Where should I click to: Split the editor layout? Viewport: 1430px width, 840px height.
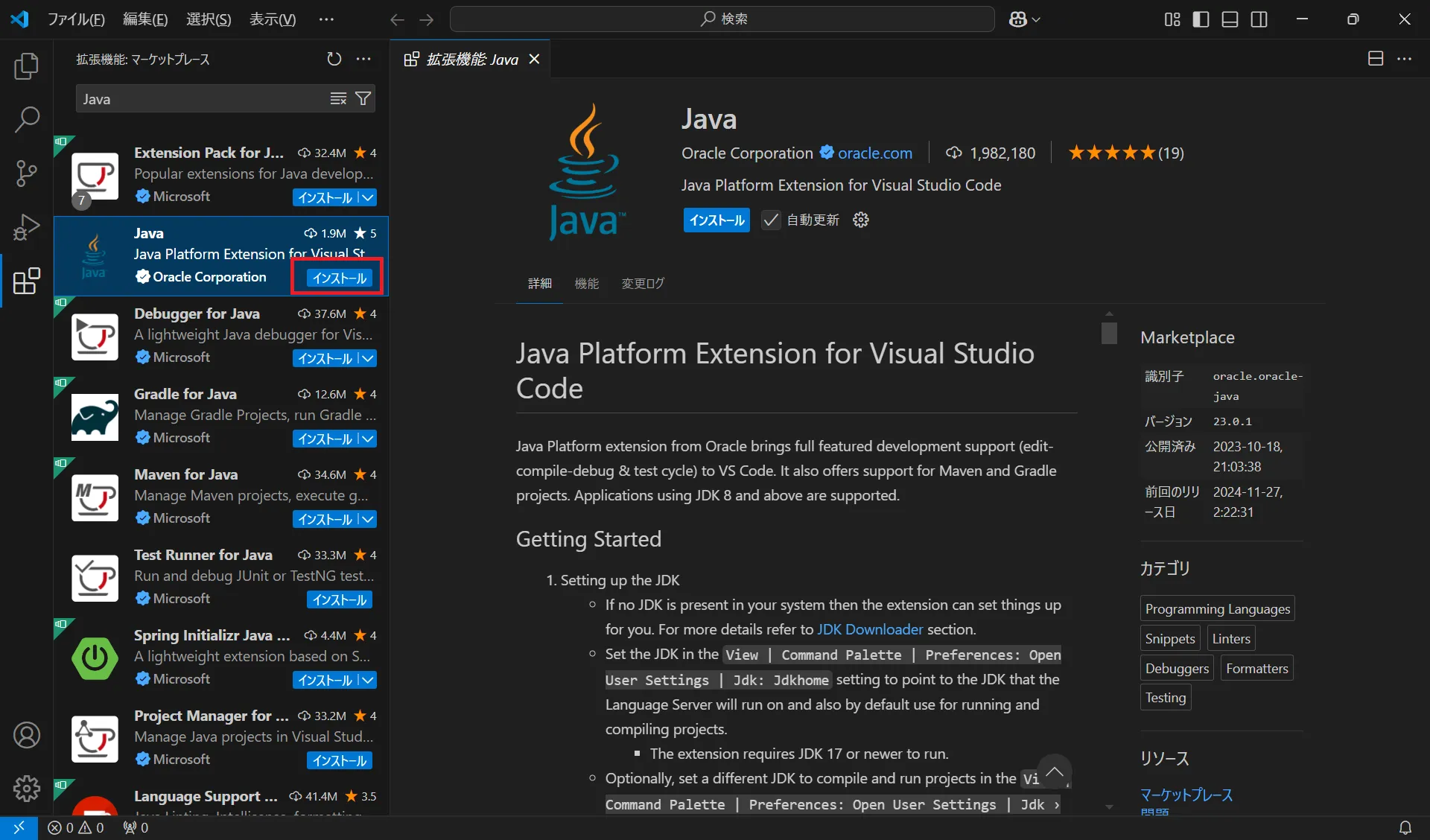tap(1376, 59)
